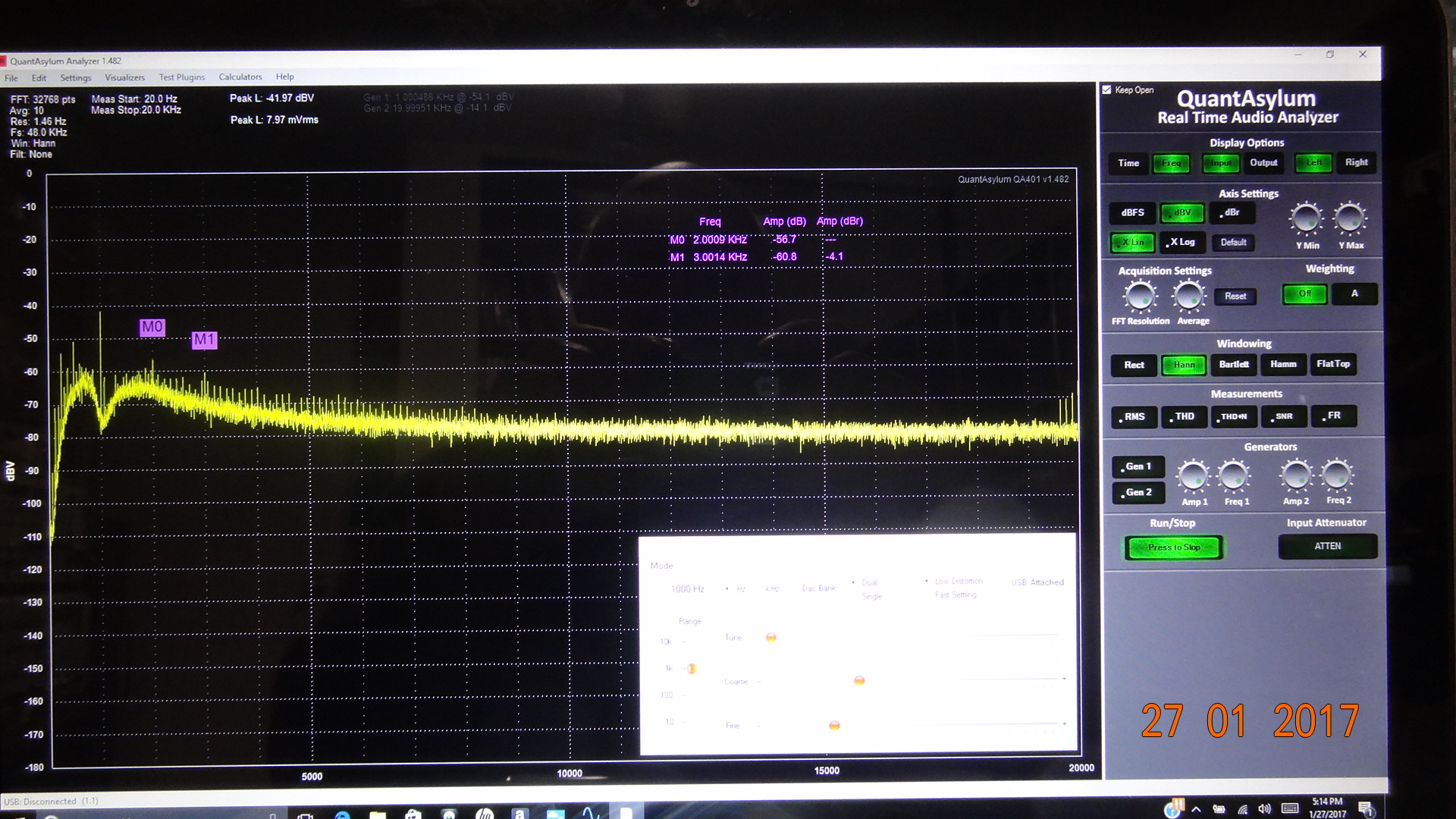Screen dimensions: 1456x819
Task: Open the Calculators menu
Action: [x=240, y=77]
